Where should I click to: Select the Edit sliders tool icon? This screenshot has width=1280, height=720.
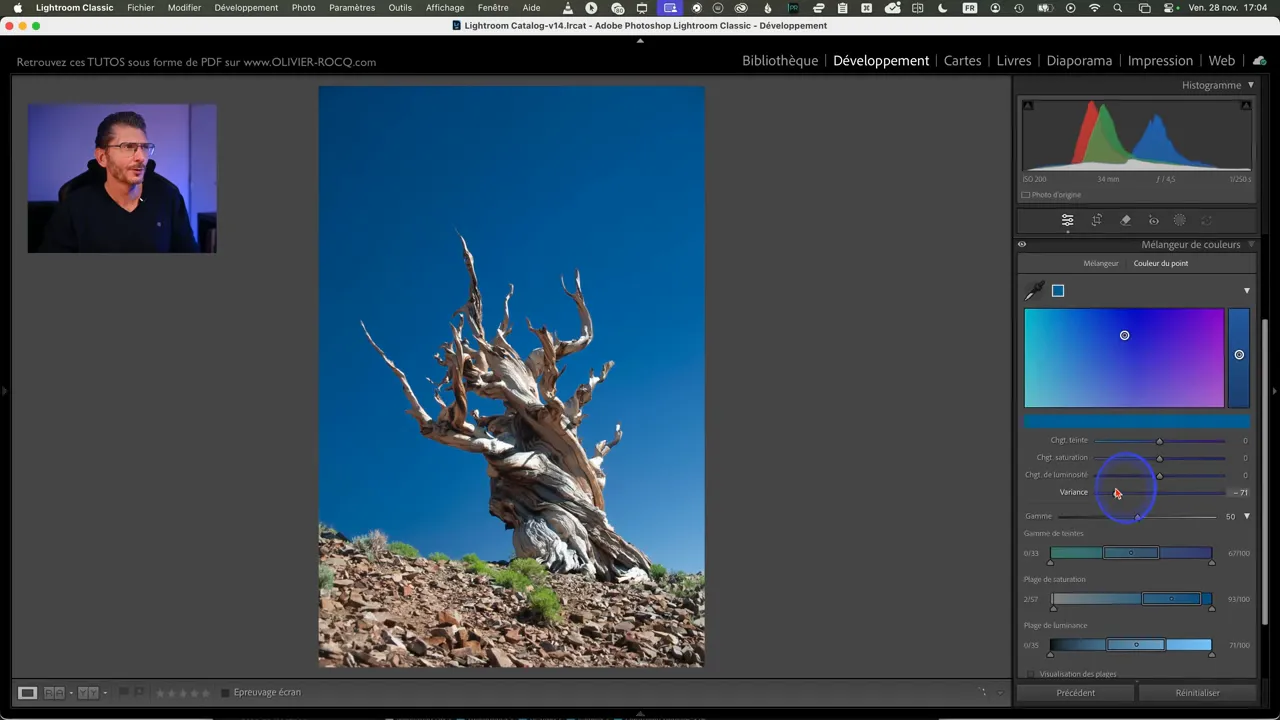pos(1067,220)
